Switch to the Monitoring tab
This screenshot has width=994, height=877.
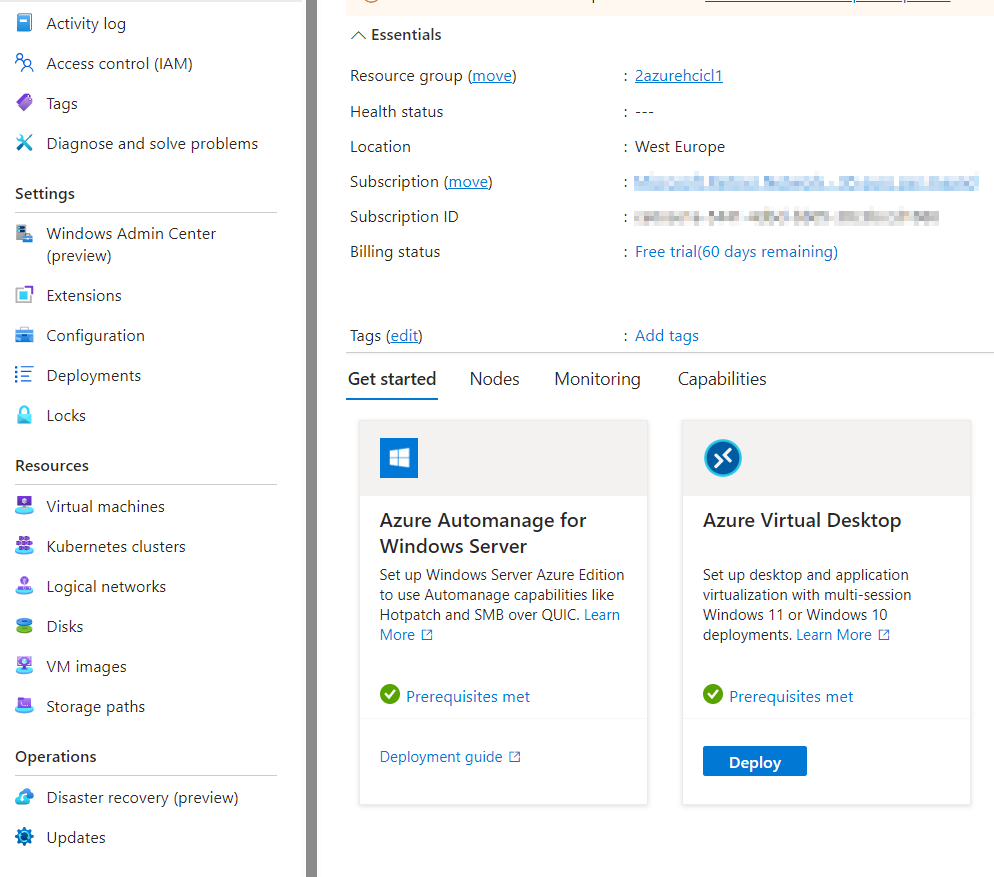point(597,379)
